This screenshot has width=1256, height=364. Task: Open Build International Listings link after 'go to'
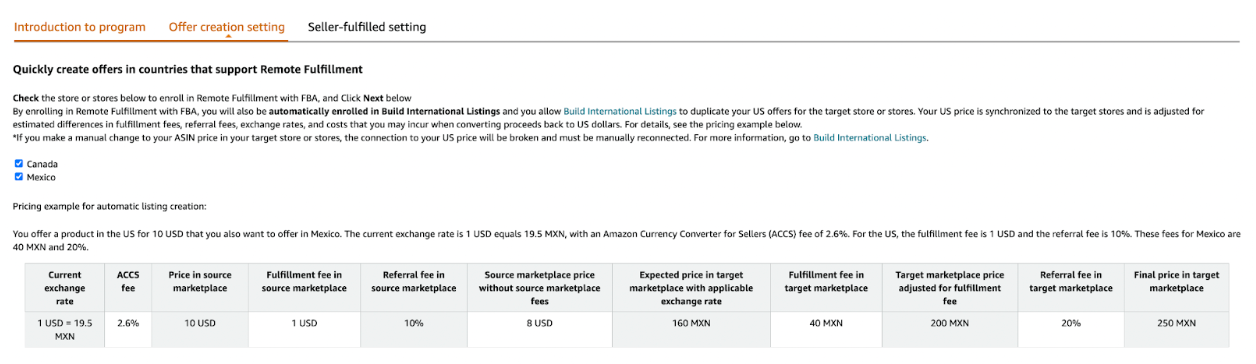(870, 138)
